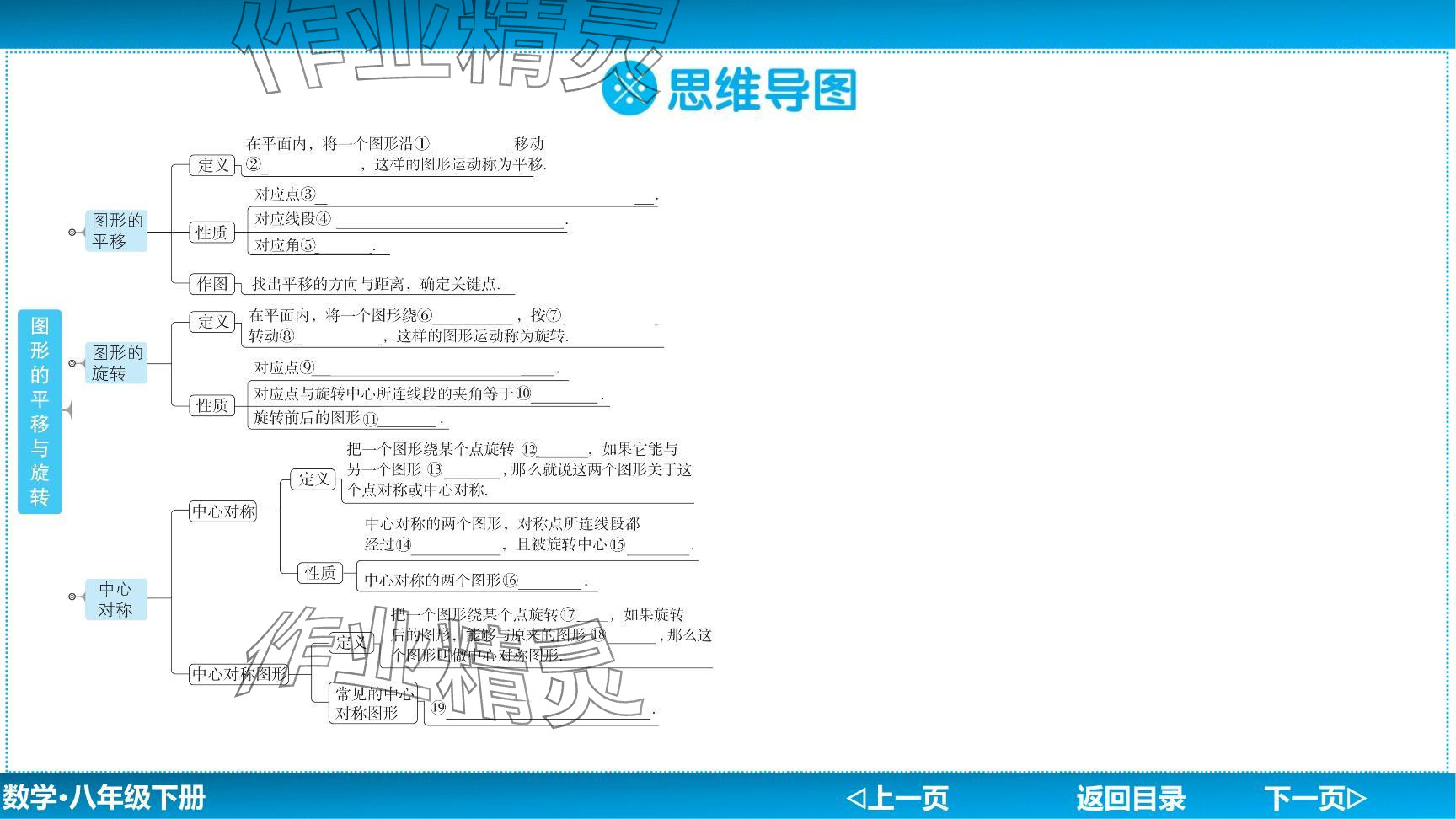Select the 图形的旋转 topic node

[116, 363]
